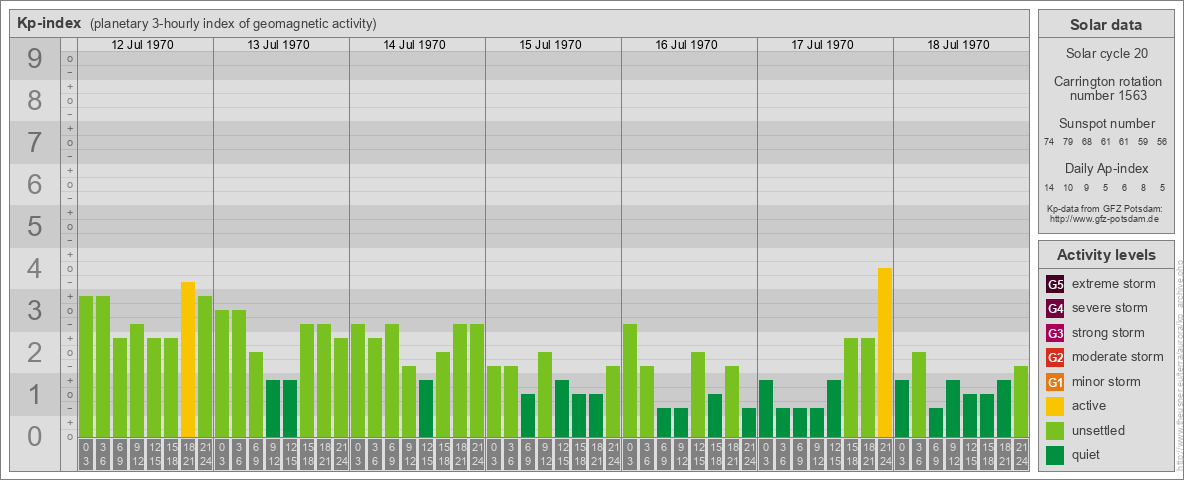Click the sunspot value 56

[1161, 142]
